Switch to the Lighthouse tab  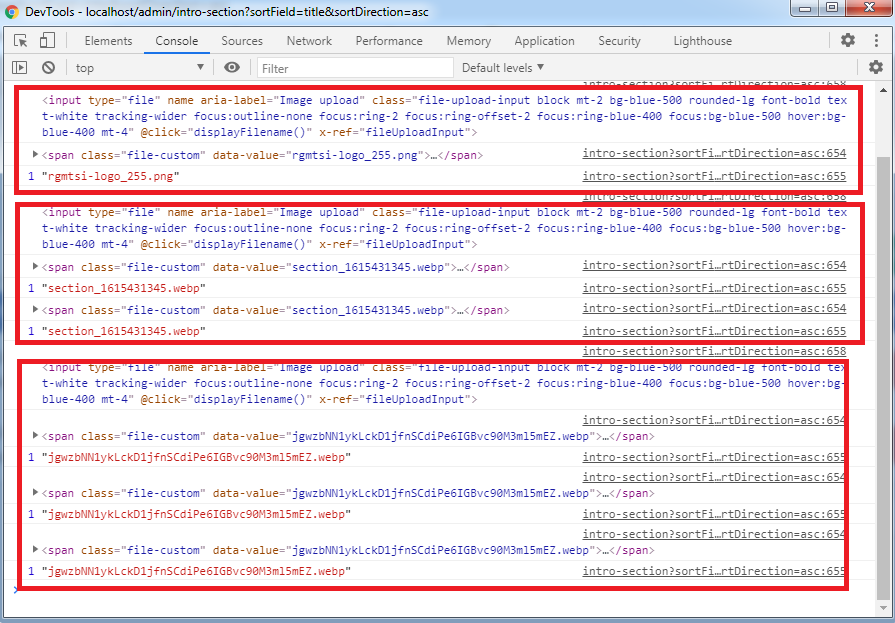[x=703, y=41]
